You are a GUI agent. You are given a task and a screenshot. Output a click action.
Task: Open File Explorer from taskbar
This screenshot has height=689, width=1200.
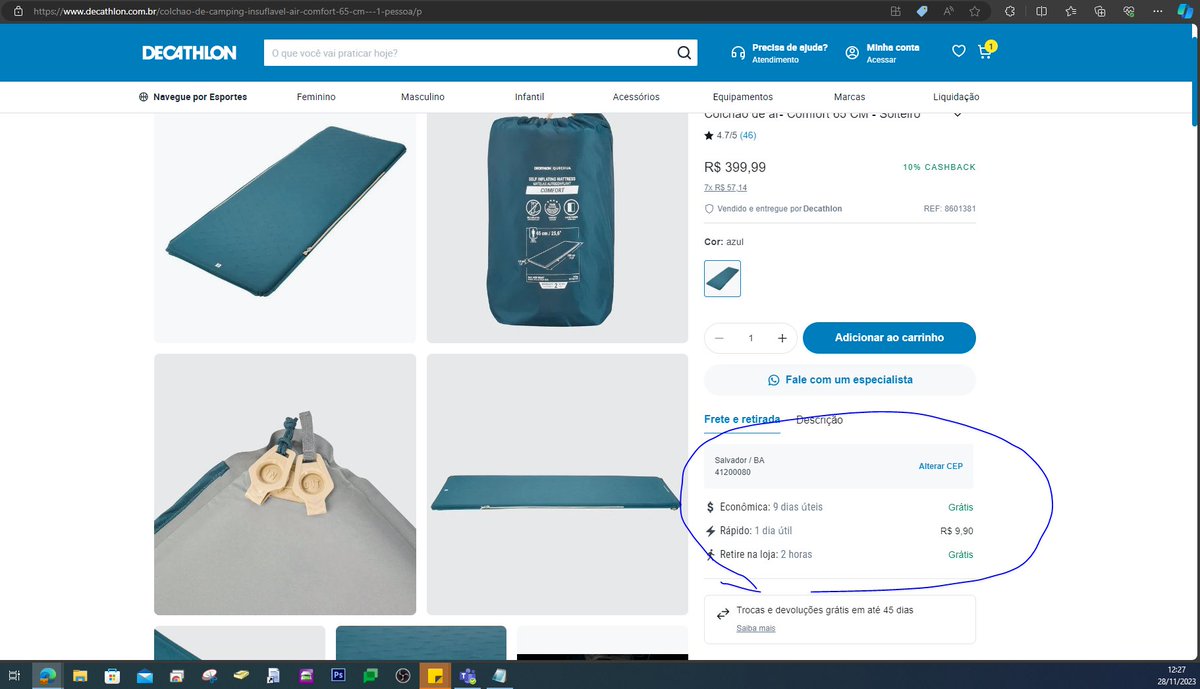click(80, 676)
